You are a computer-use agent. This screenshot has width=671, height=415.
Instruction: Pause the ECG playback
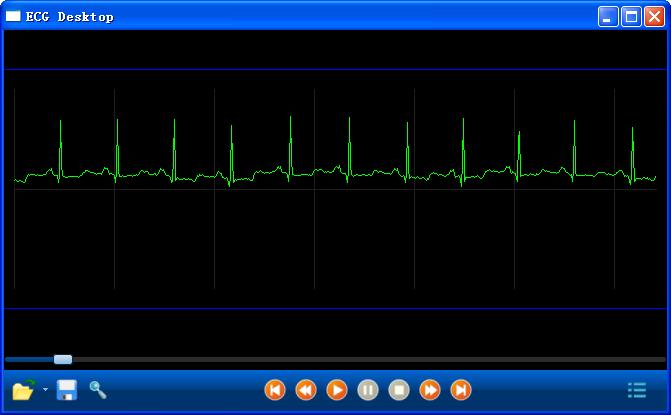click(368, 390)
